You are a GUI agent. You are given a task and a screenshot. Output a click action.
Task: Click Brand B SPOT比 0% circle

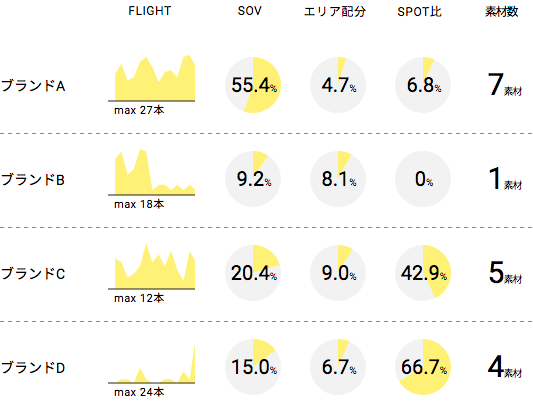coord(423,179)
